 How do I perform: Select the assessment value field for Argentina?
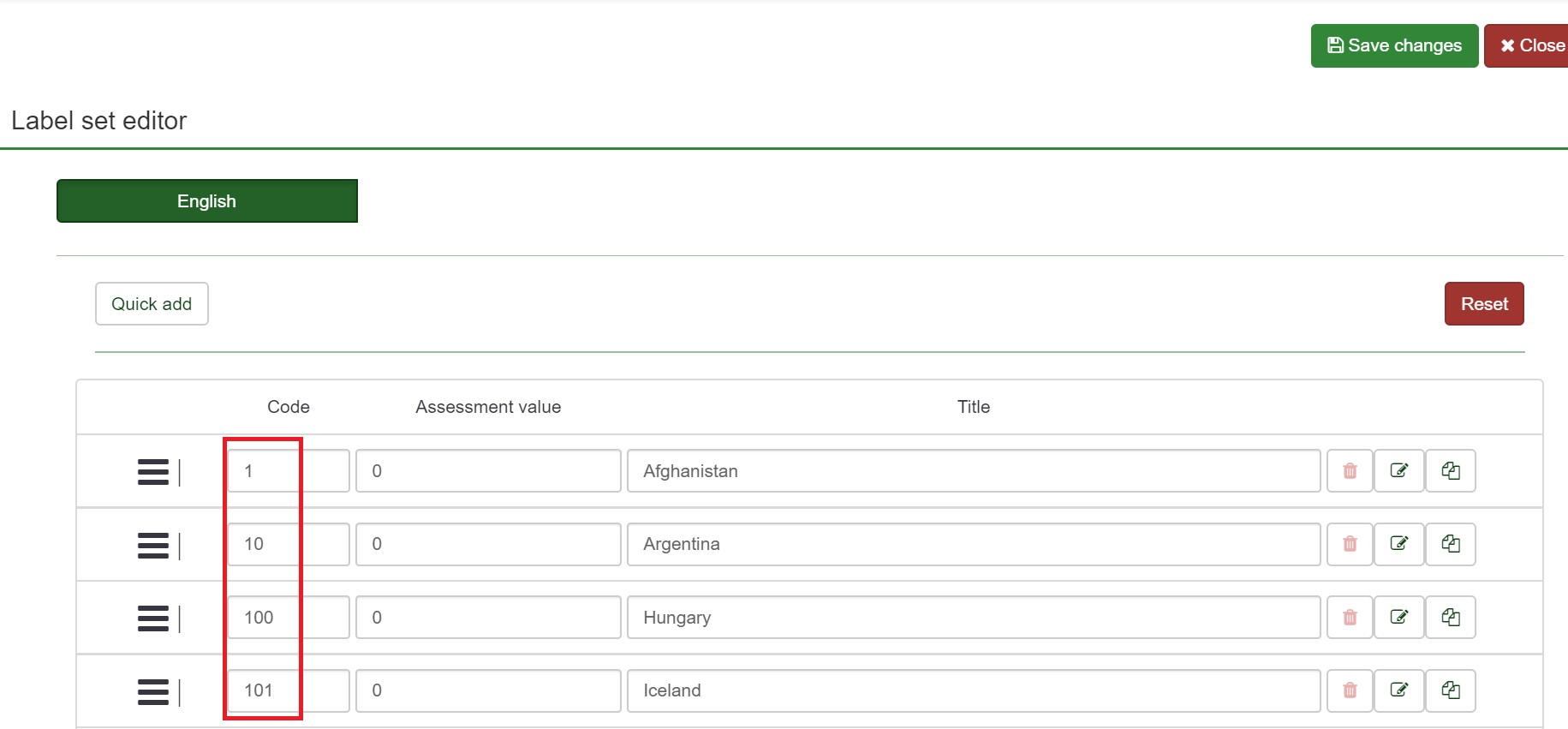(x=487, y=544)
